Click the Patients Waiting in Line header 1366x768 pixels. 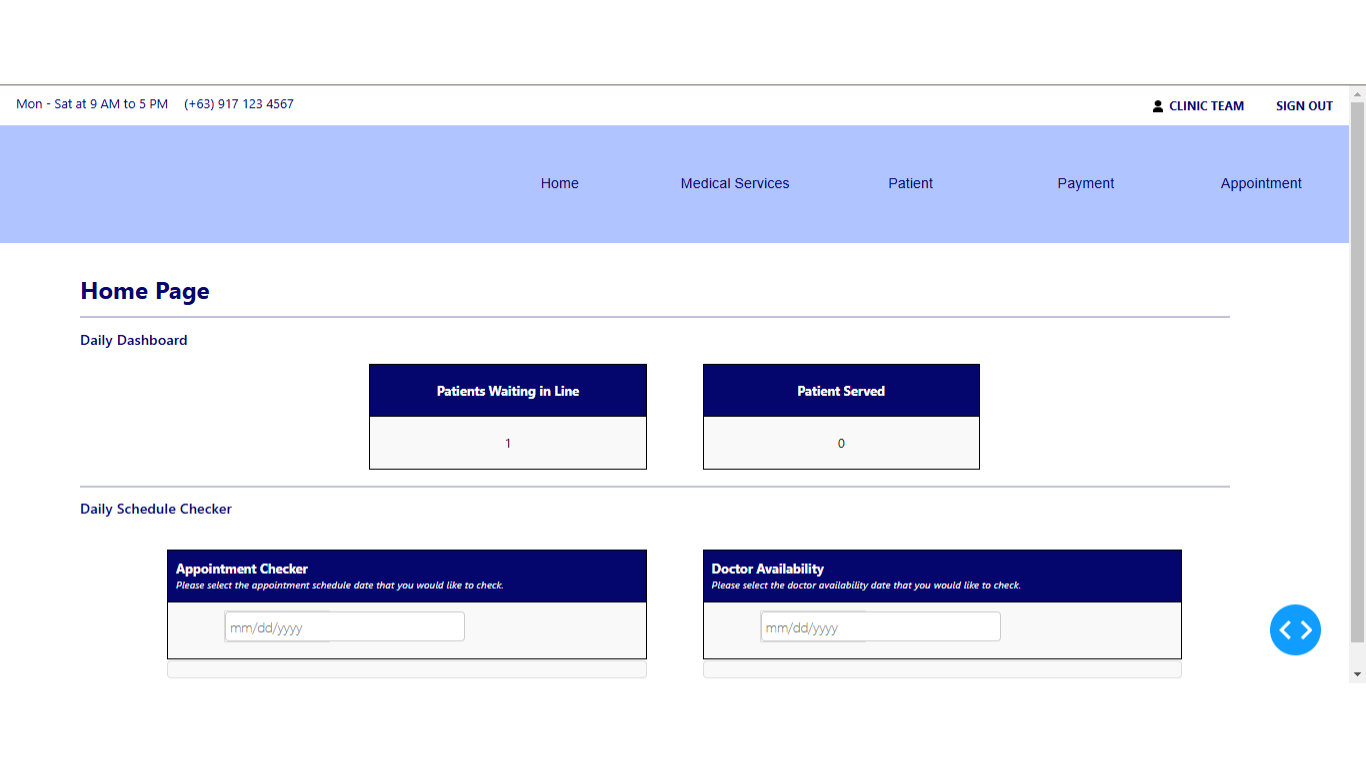tap(508, 391)
